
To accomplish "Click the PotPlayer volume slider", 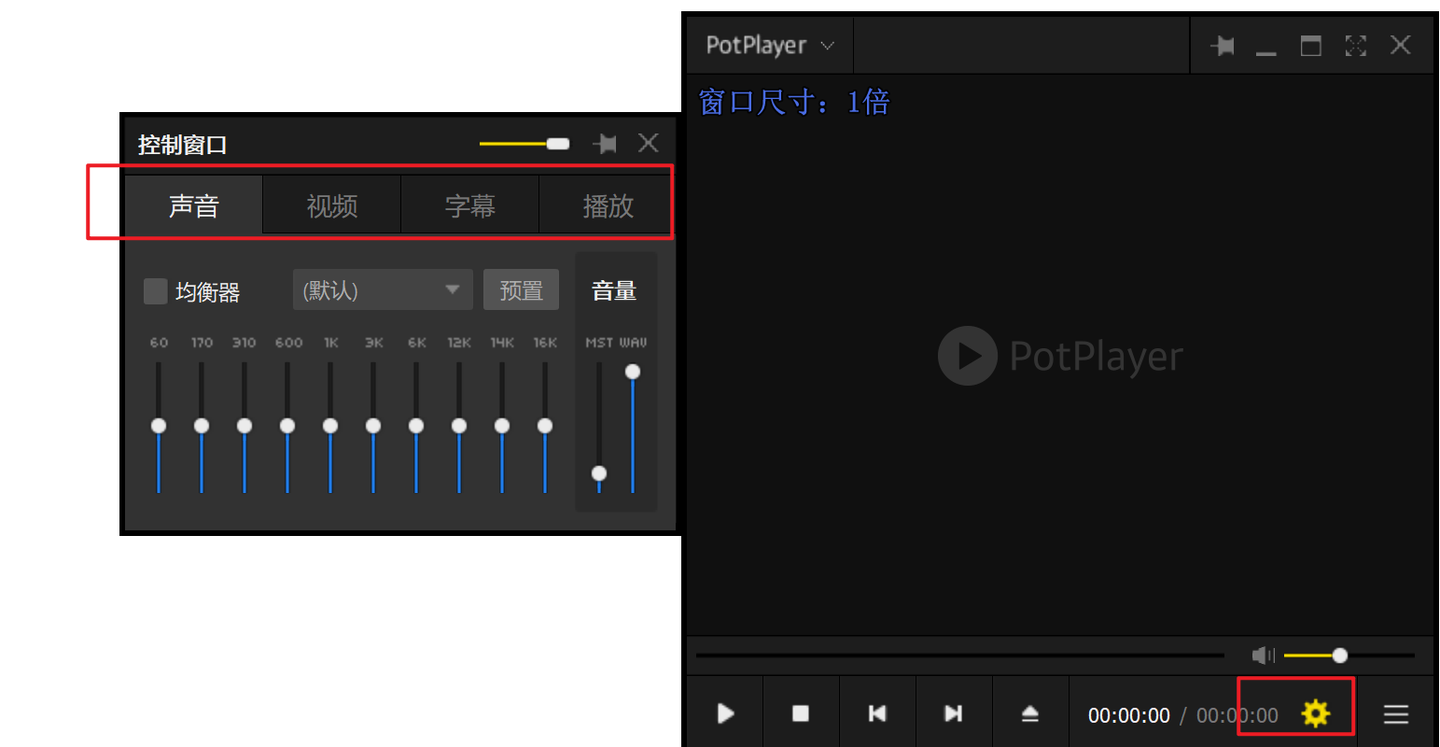I will [1348, 655].
